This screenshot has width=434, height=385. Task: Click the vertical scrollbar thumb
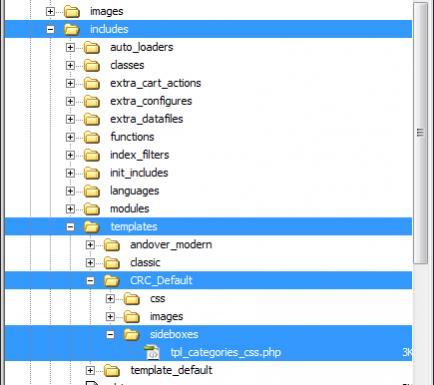point(420,133)
